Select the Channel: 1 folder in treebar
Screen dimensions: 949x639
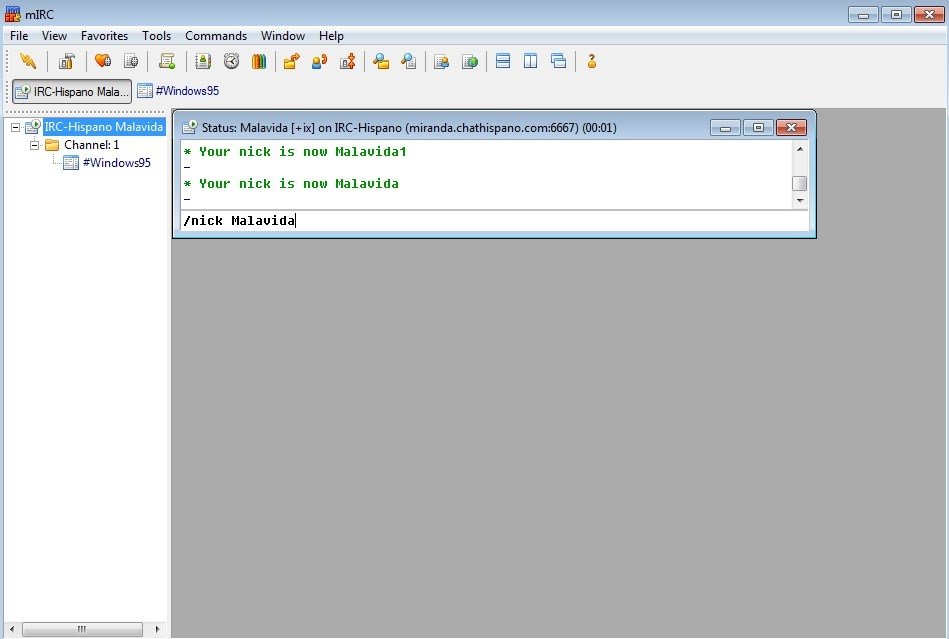(x=91, y=145)
